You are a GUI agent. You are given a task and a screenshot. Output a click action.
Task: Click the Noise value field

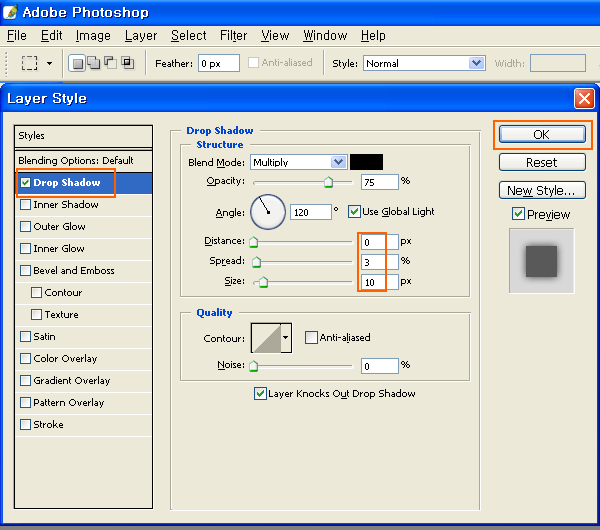(x=380, y=366)
